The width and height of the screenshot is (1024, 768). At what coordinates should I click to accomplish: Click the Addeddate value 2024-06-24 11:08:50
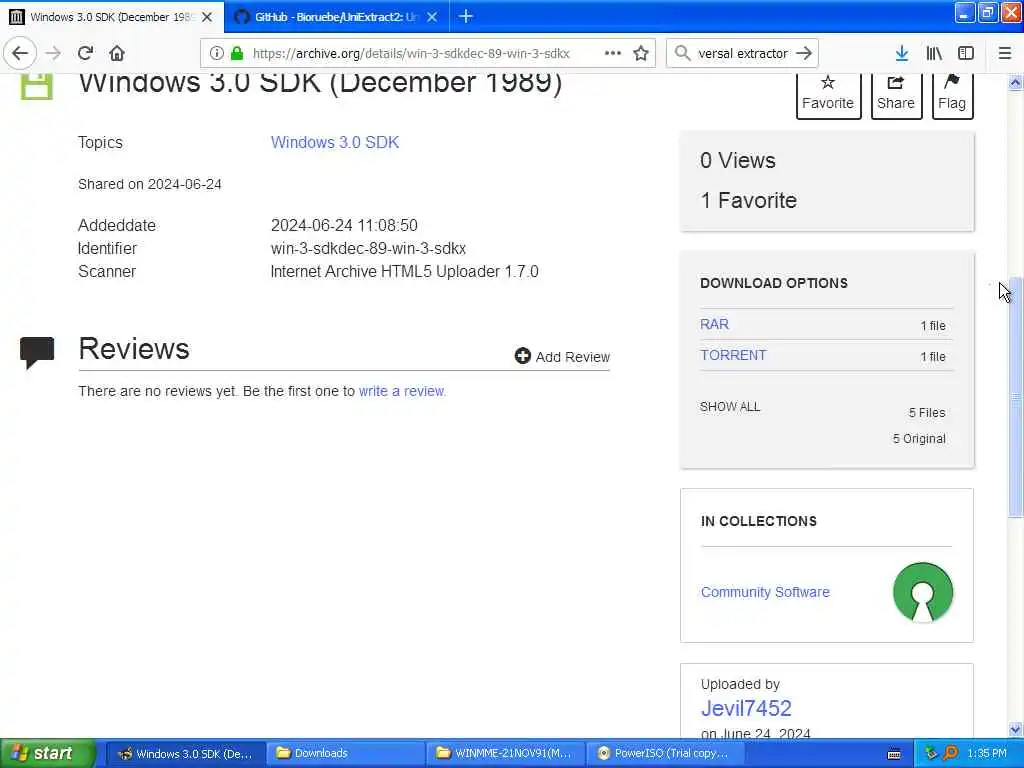pos(344,225)
